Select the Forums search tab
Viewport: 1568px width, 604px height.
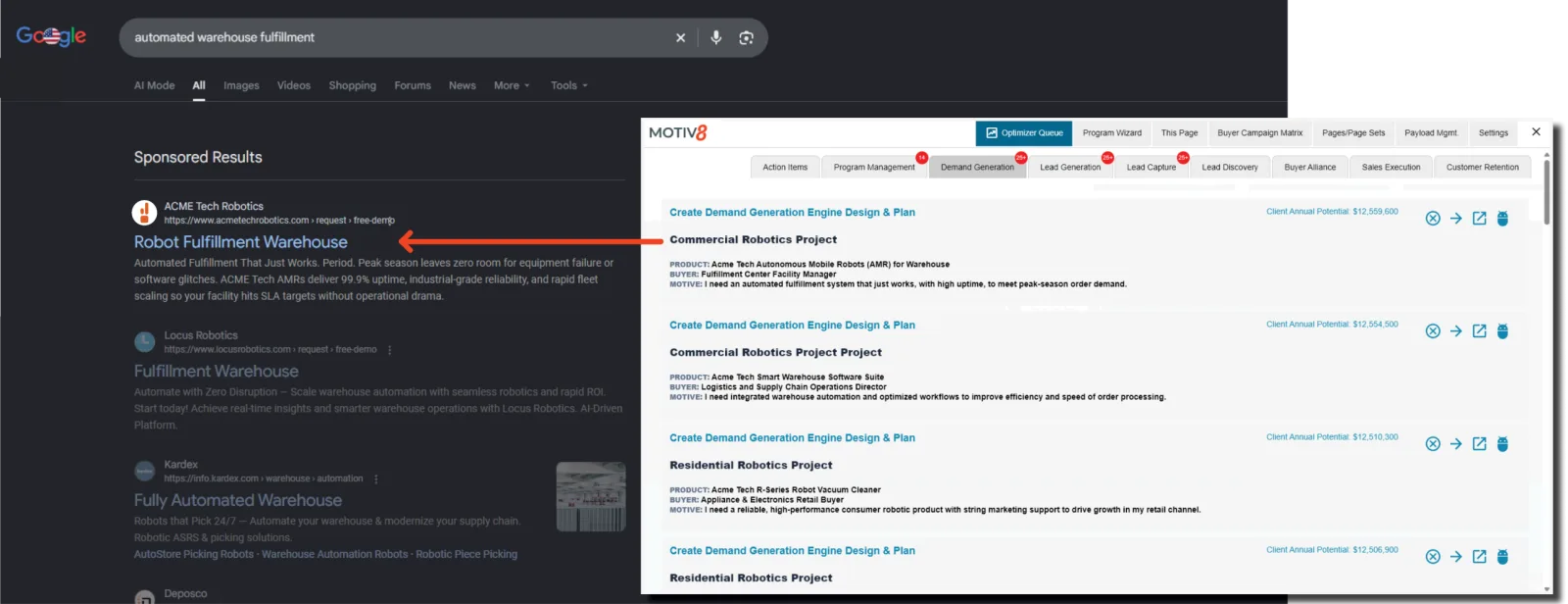[x=413, y=85]
